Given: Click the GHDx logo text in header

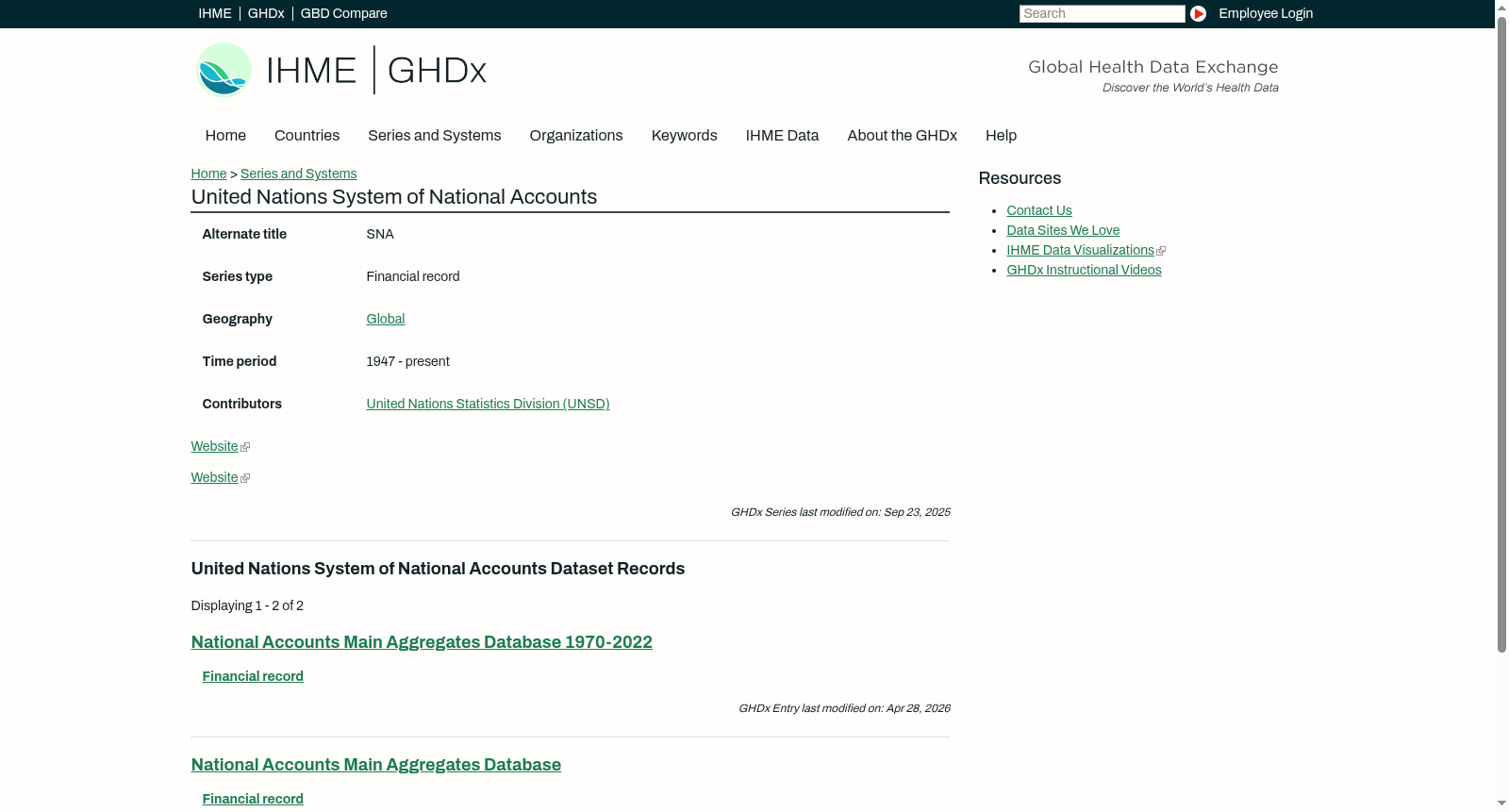Looking at the screenshot, I should [x=437, y=71].
